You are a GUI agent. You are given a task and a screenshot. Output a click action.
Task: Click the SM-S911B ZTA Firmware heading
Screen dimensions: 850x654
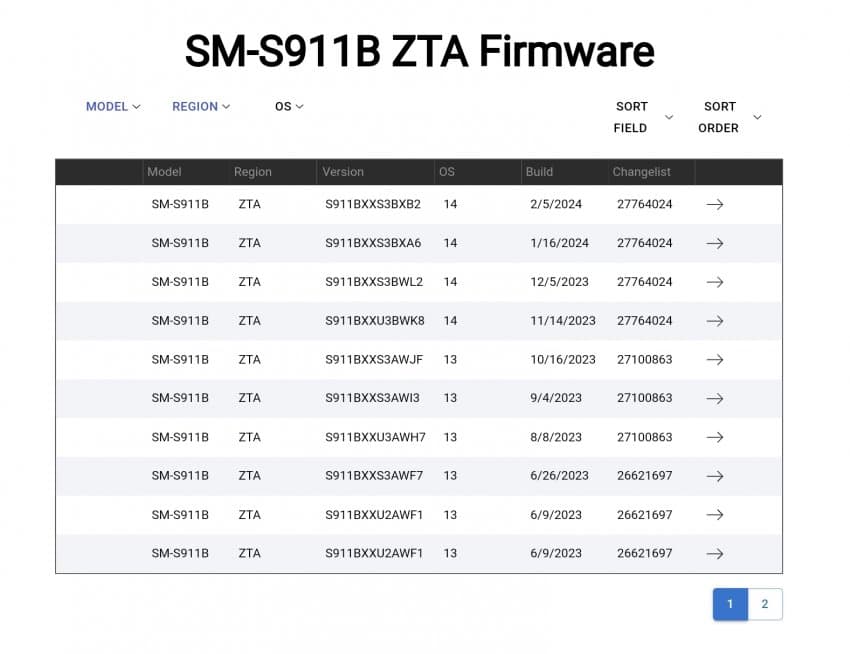[x=420, y=52]
